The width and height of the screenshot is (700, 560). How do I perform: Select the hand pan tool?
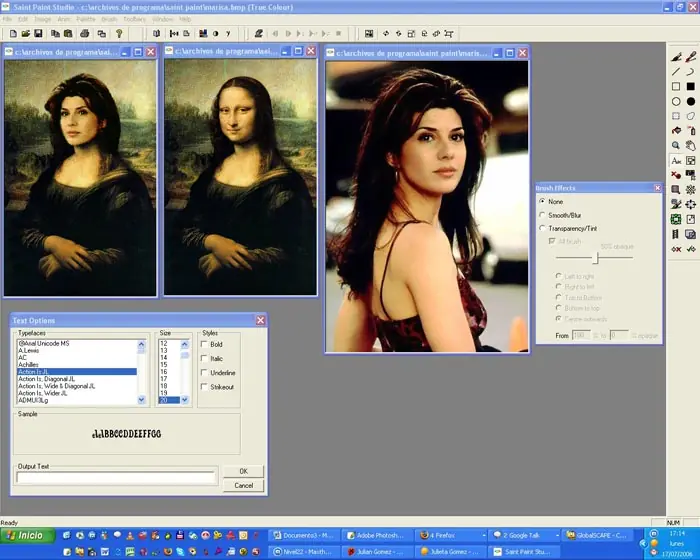coord(690,145)
